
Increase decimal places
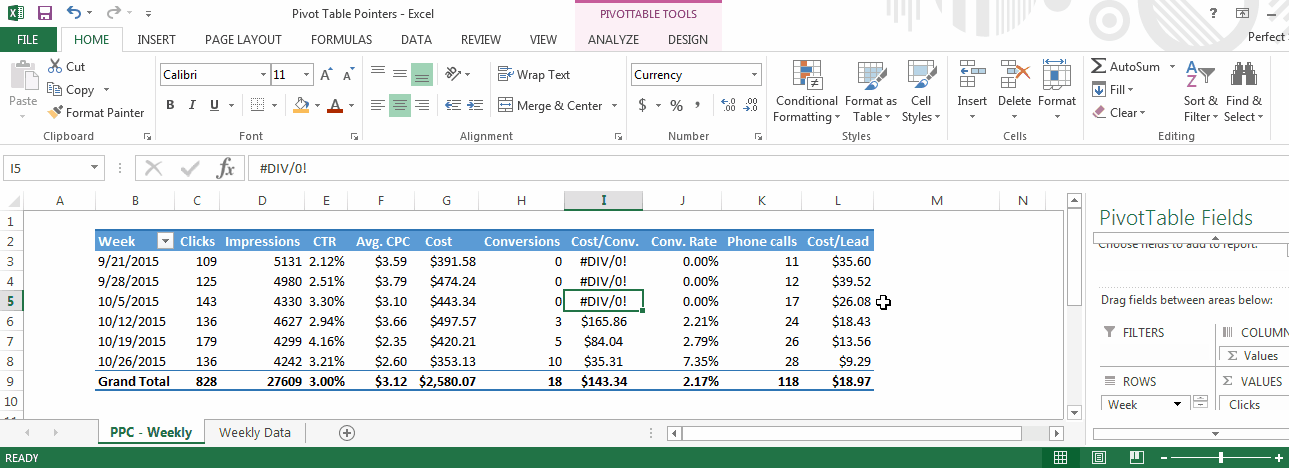[x=728, y=105]
